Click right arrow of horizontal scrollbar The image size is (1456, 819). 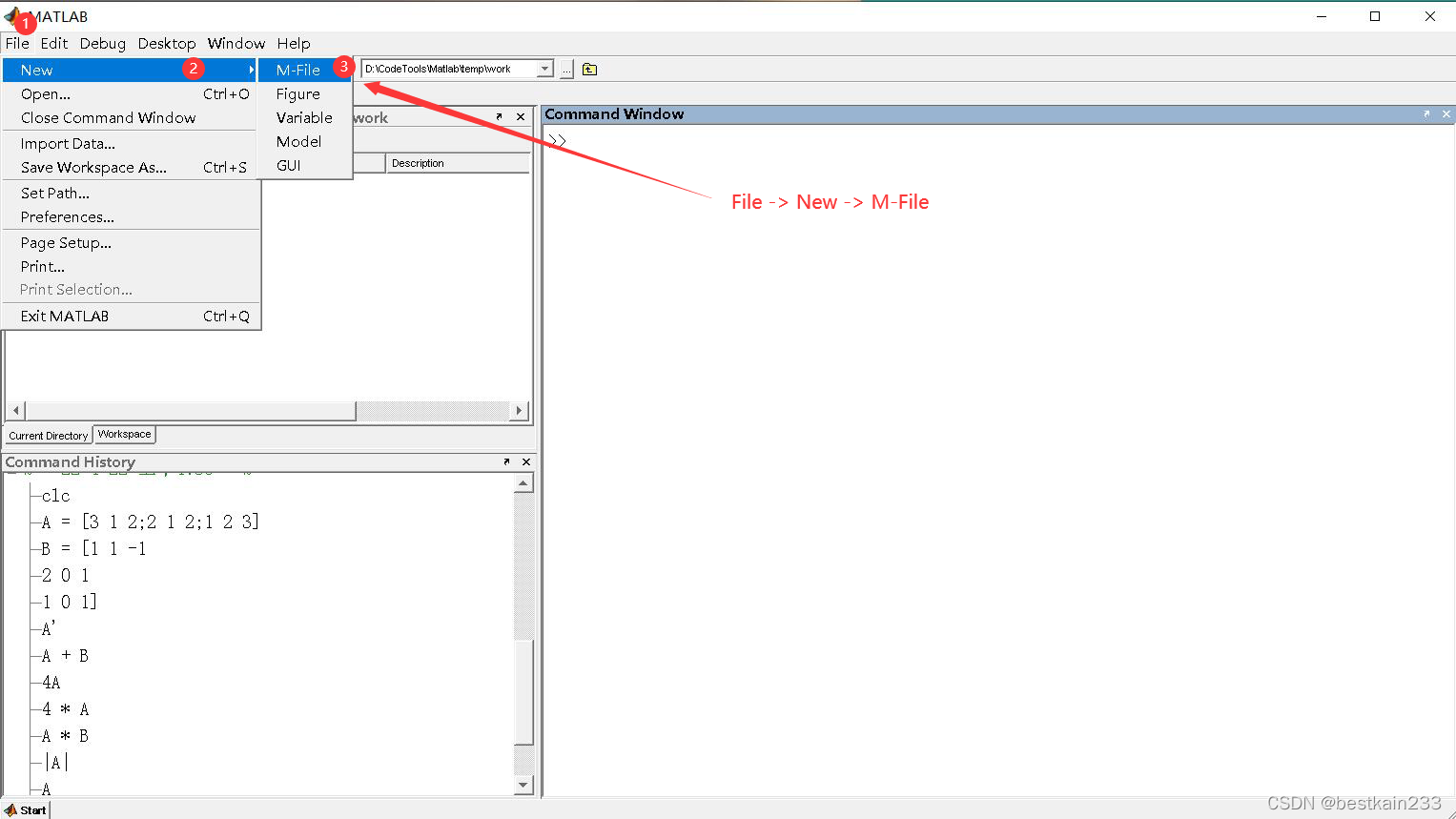(519, 411)
